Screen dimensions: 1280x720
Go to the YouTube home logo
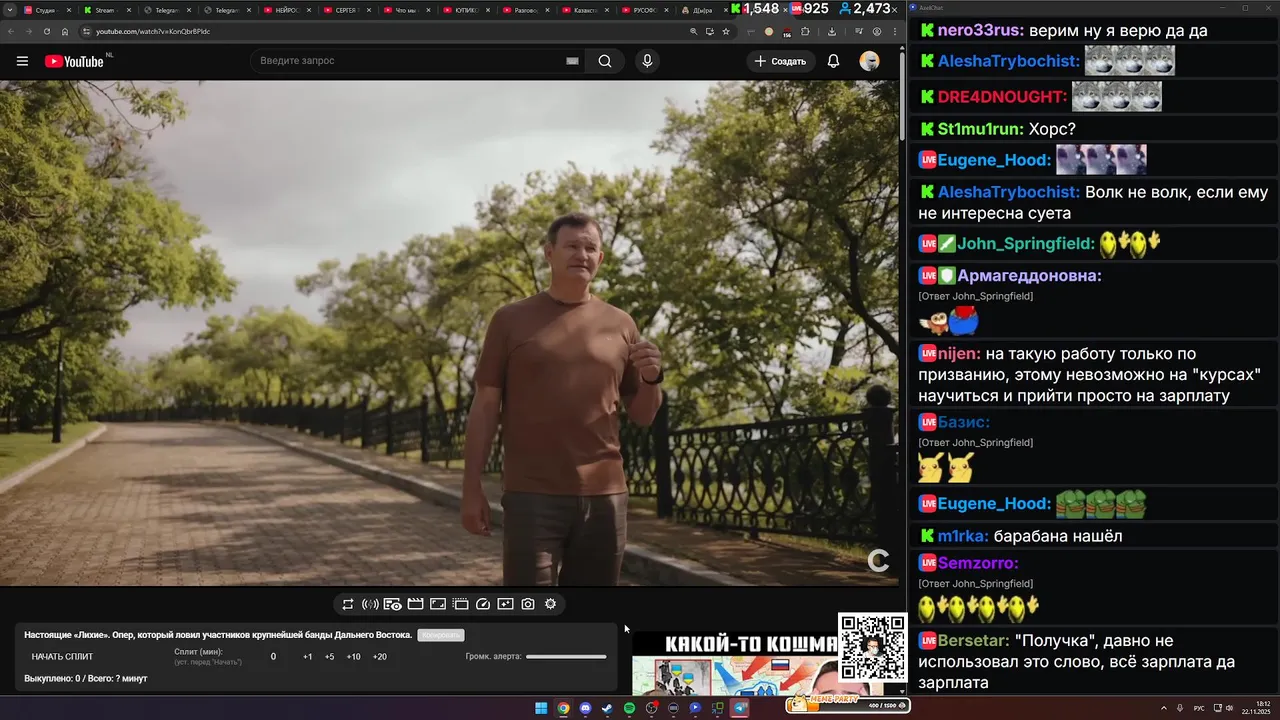[74, 61]
